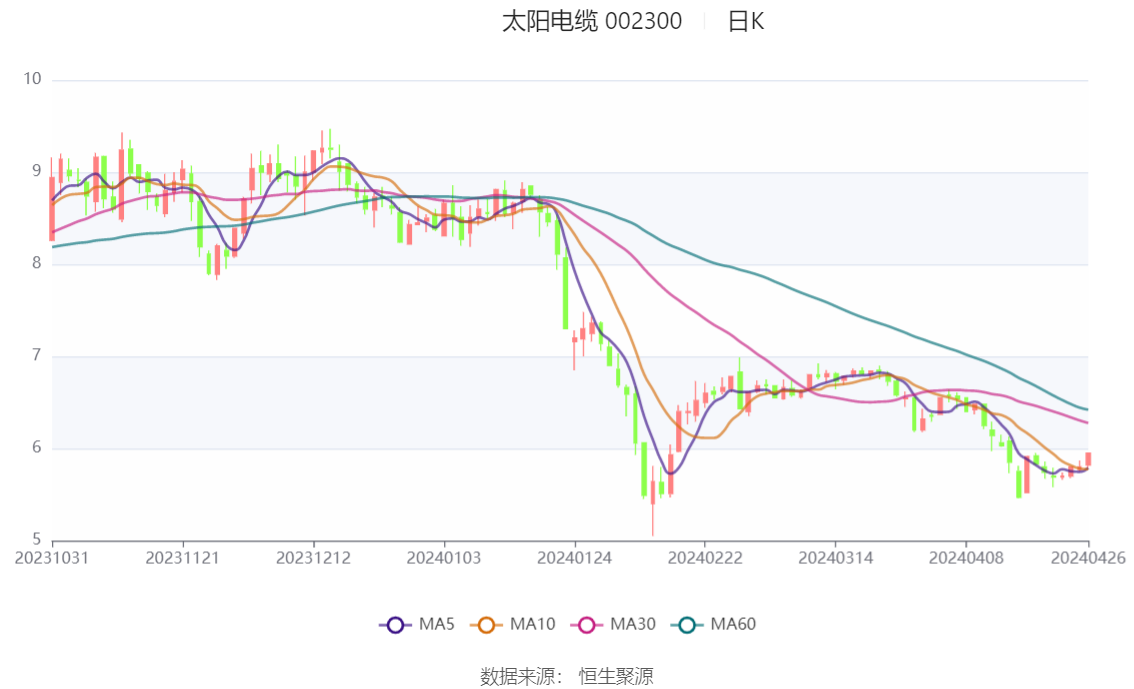Click the last red candlestick on 20240426
The image size is (1134, 689).
(x=1088, y=459)
